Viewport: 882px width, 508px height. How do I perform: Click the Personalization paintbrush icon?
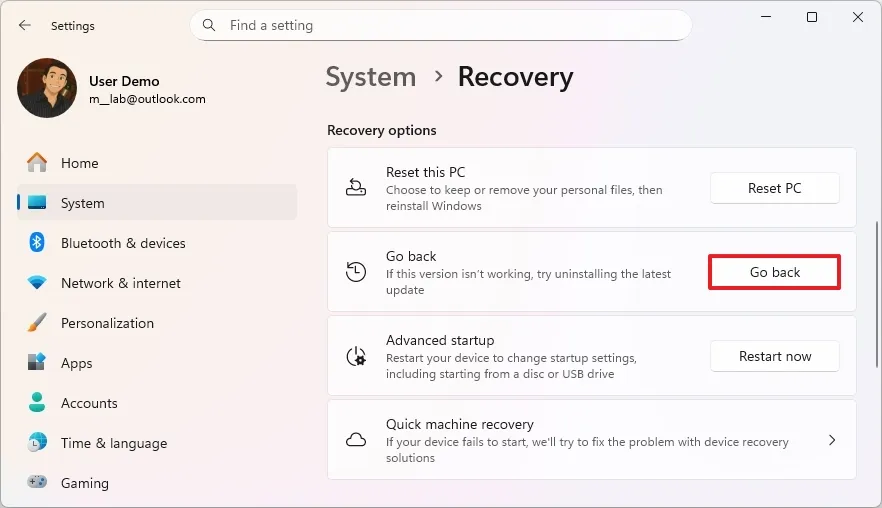(x=37, y=323)
